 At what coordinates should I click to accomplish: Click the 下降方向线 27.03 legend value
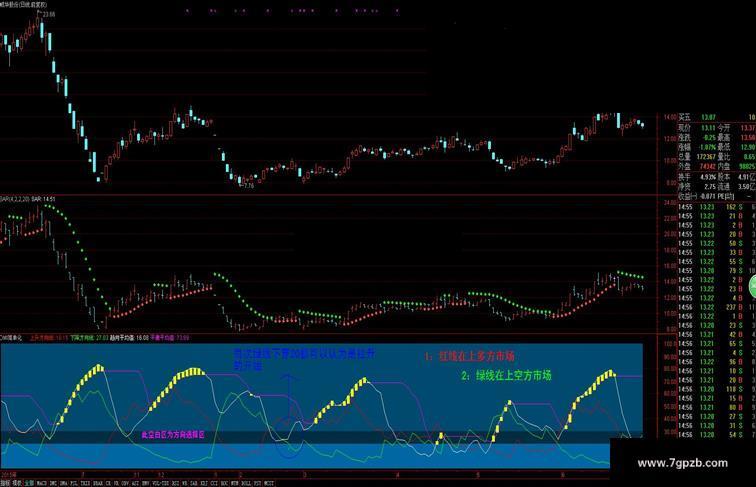(x=89, y=338)
